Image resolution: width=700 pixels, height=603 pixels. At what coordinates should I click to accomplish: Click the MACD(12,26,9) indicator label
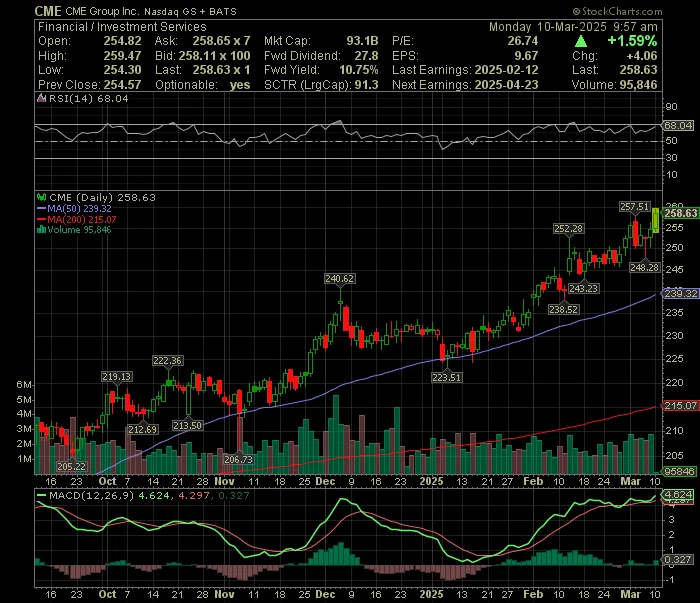click(92, 495)
